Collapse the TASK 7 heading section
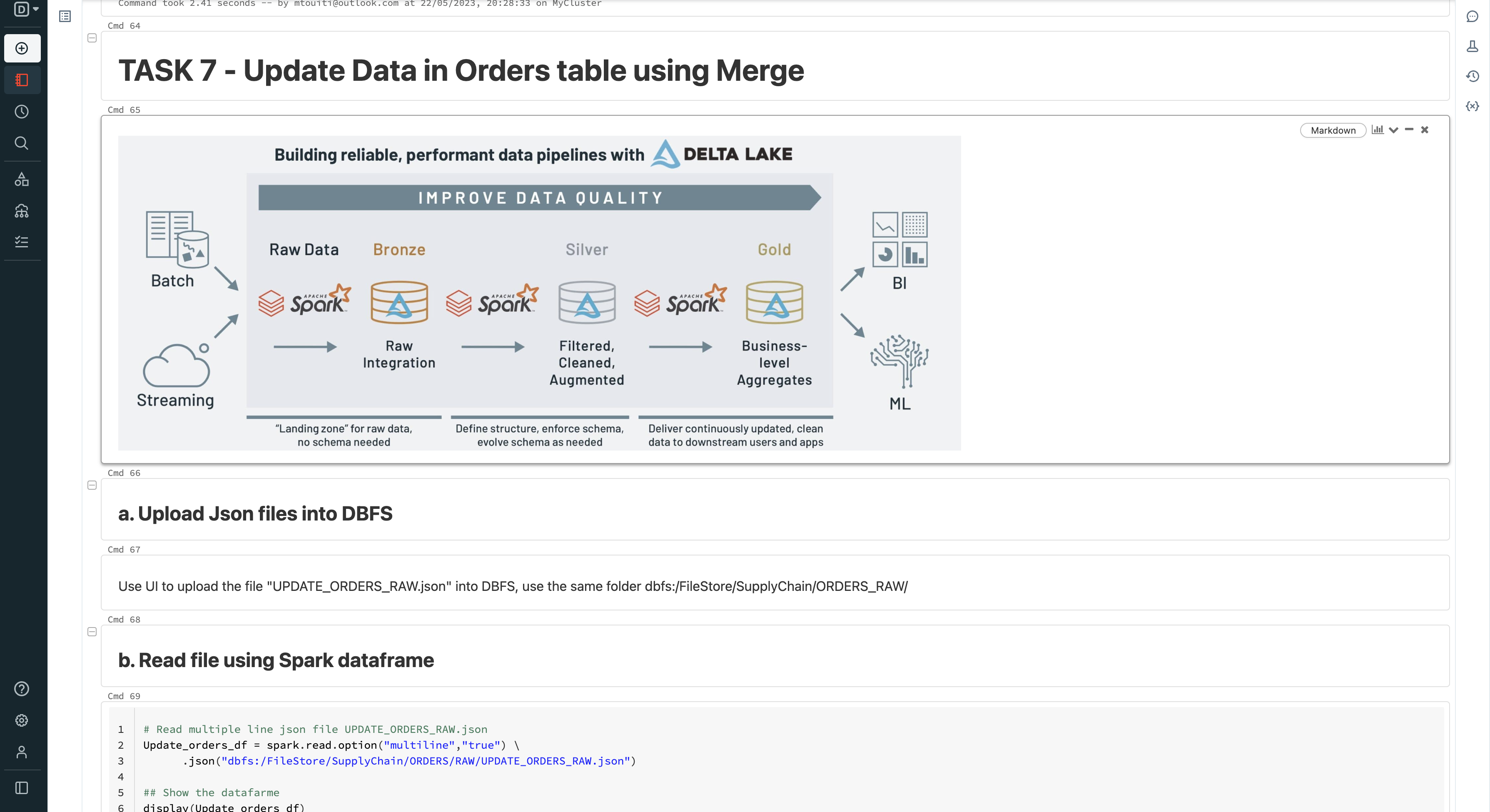1490x812 pixels. coord(92,38)
